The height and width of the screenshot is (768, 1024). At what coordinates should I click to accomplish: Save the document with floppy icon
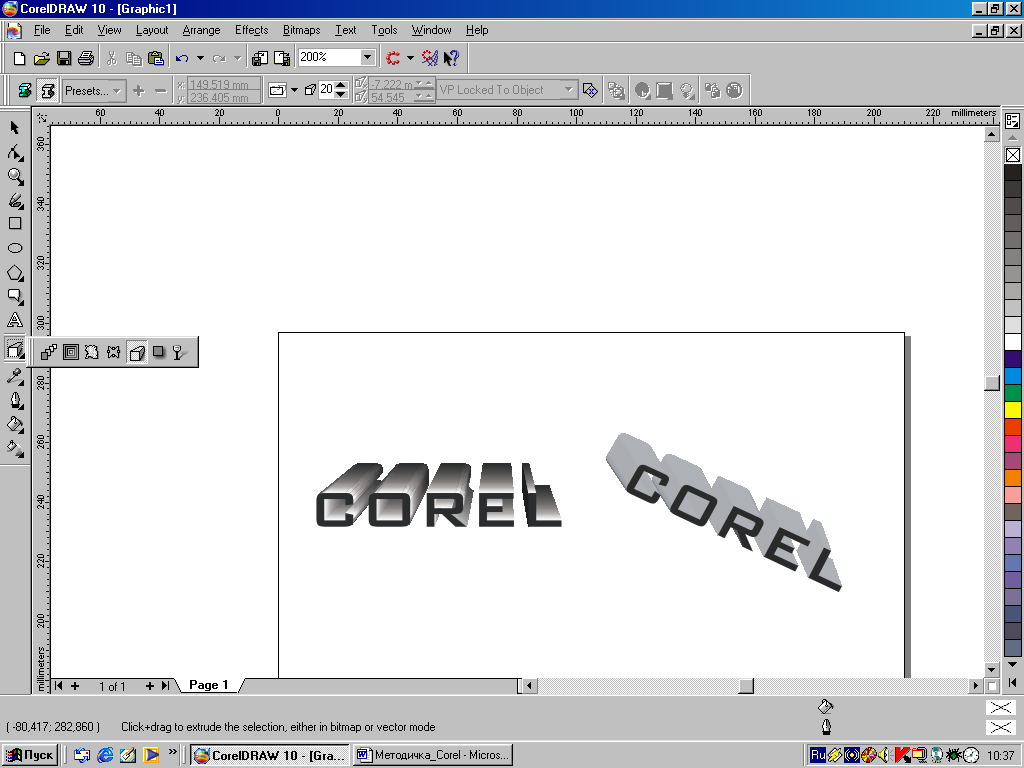pyautogui.click(x=64, y=58)
